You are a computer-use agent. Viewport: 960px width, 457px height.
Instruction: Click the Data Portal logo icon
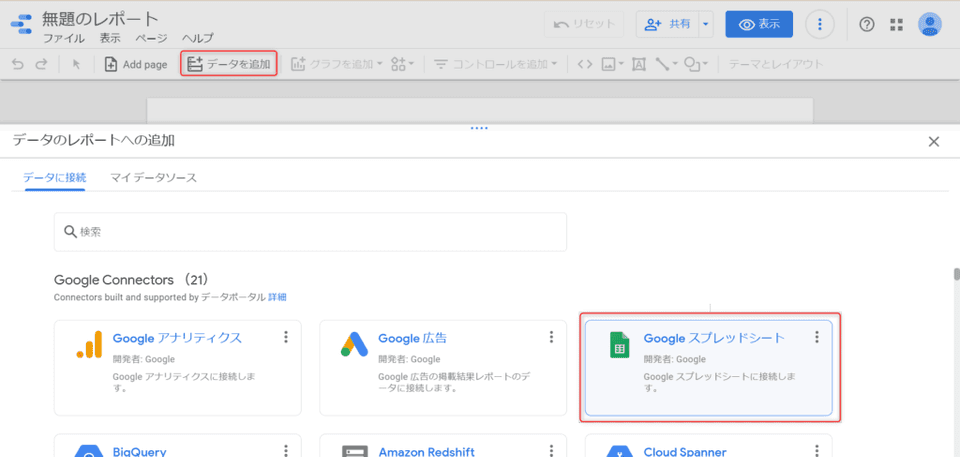(x=21, y=26)
